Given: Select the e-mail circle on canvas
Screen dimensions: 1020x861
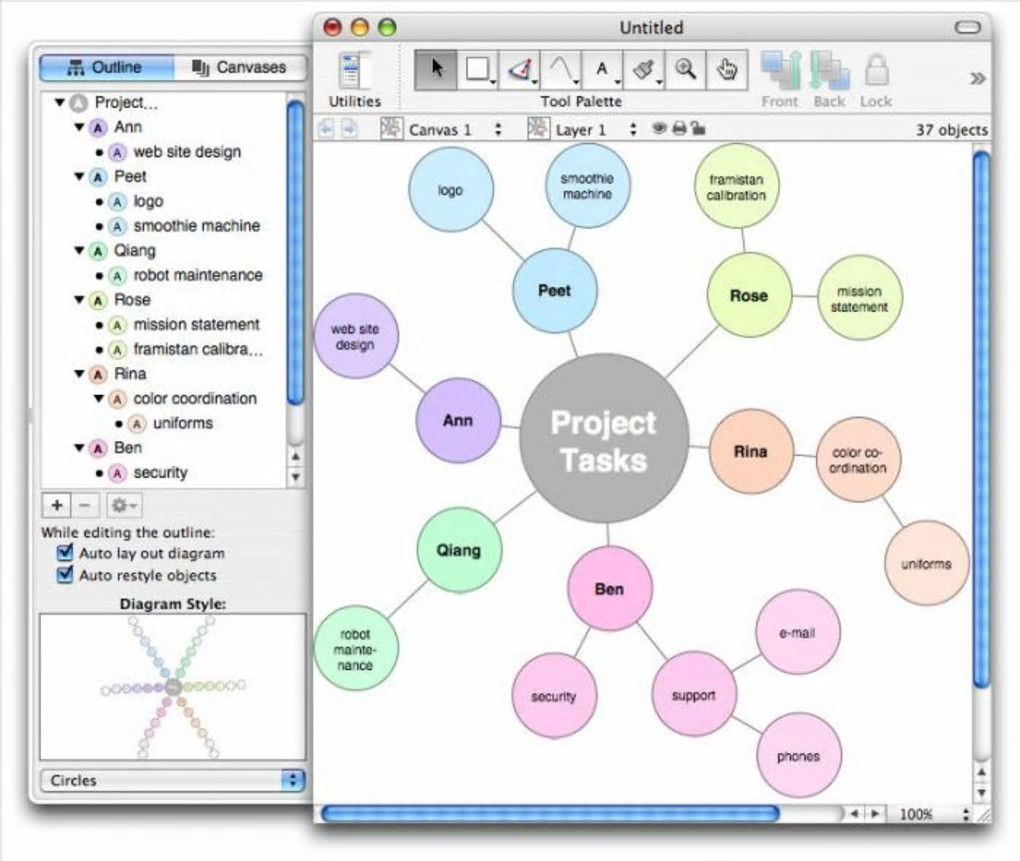Looking at the screenshot, I should coord(798,632).
